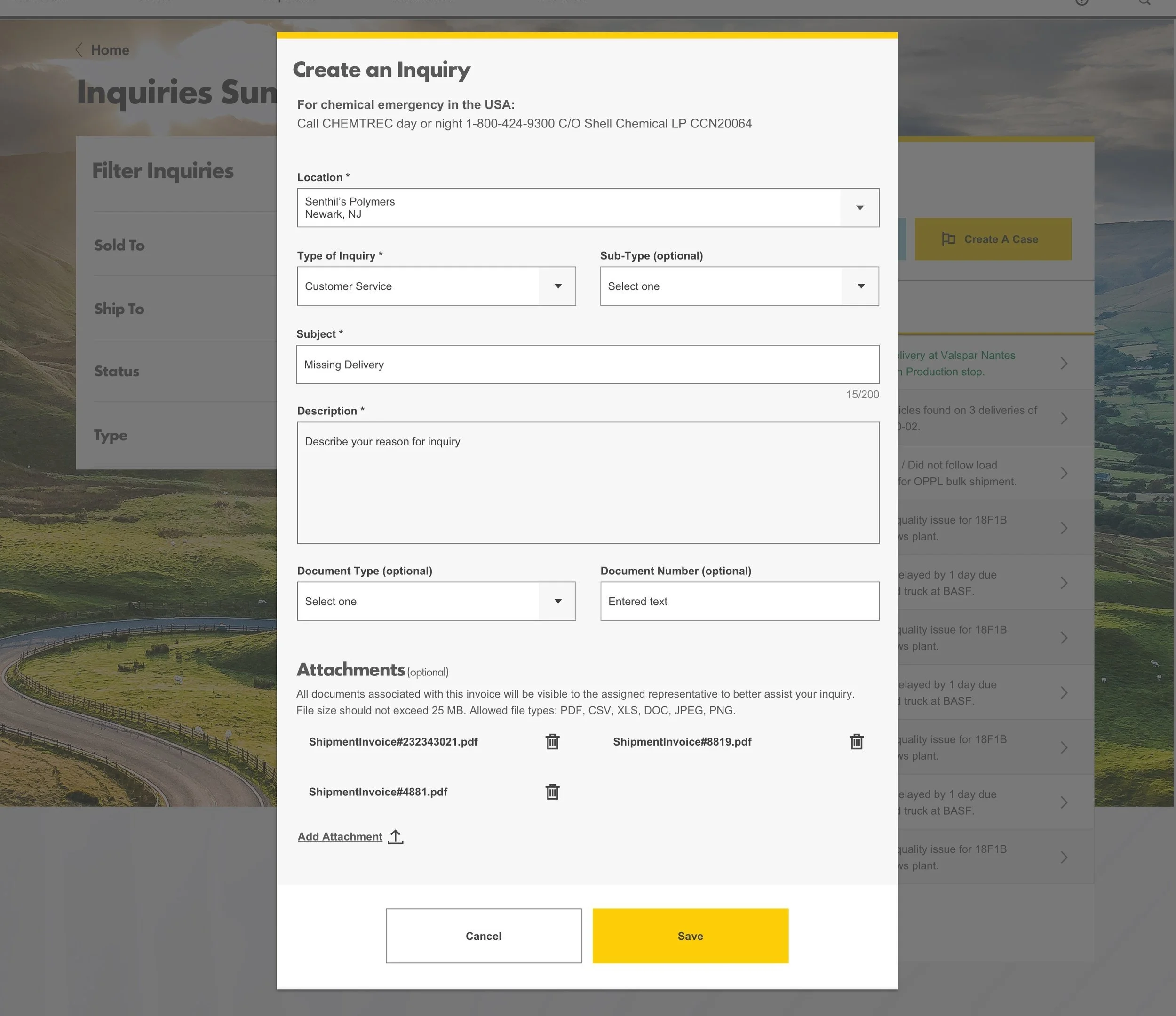Open the Document Type dropdown
This screenshot has width=1176, height=1016.
click(x=437, y=601)
